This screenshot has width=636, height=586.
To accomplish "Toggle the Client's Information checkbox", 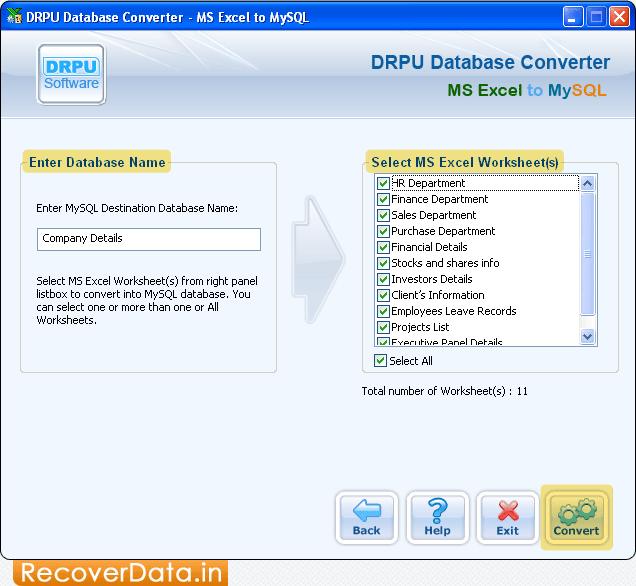I will pos(383,295).
